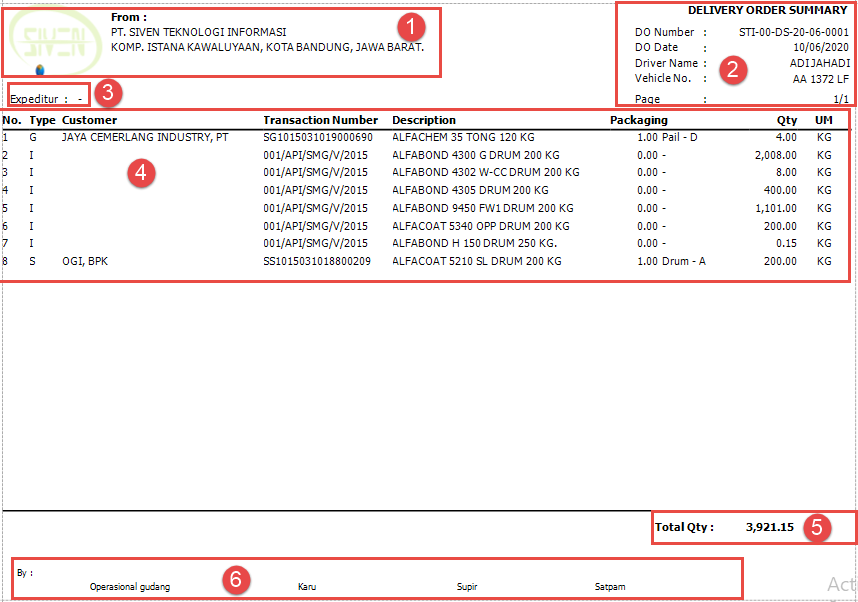Click packaging 1.00 Drum - A
This screenshot has height=602, width=858.
(671, 261)
